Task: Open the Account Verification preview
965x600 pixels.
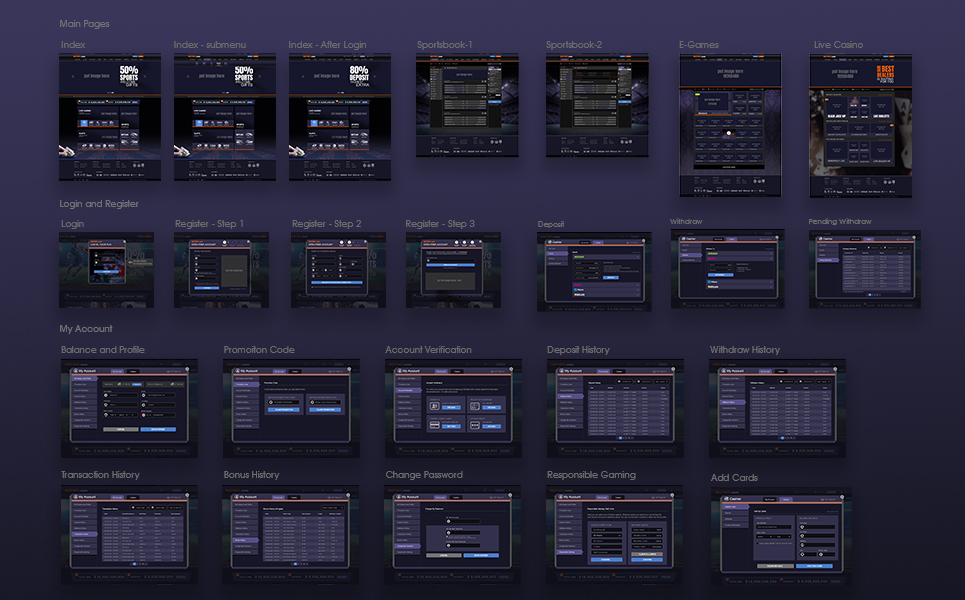Action: click(x=452, y=401)
